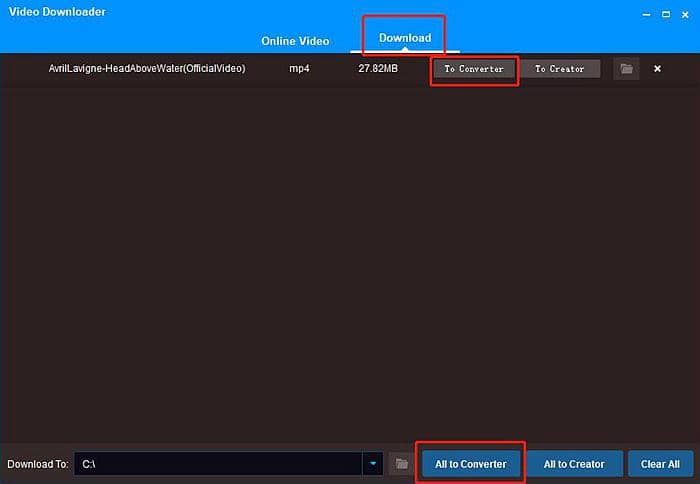This screenshot has height=484, width=700.
Task: Click the Video Downloader window title
Action: (56, 12)
